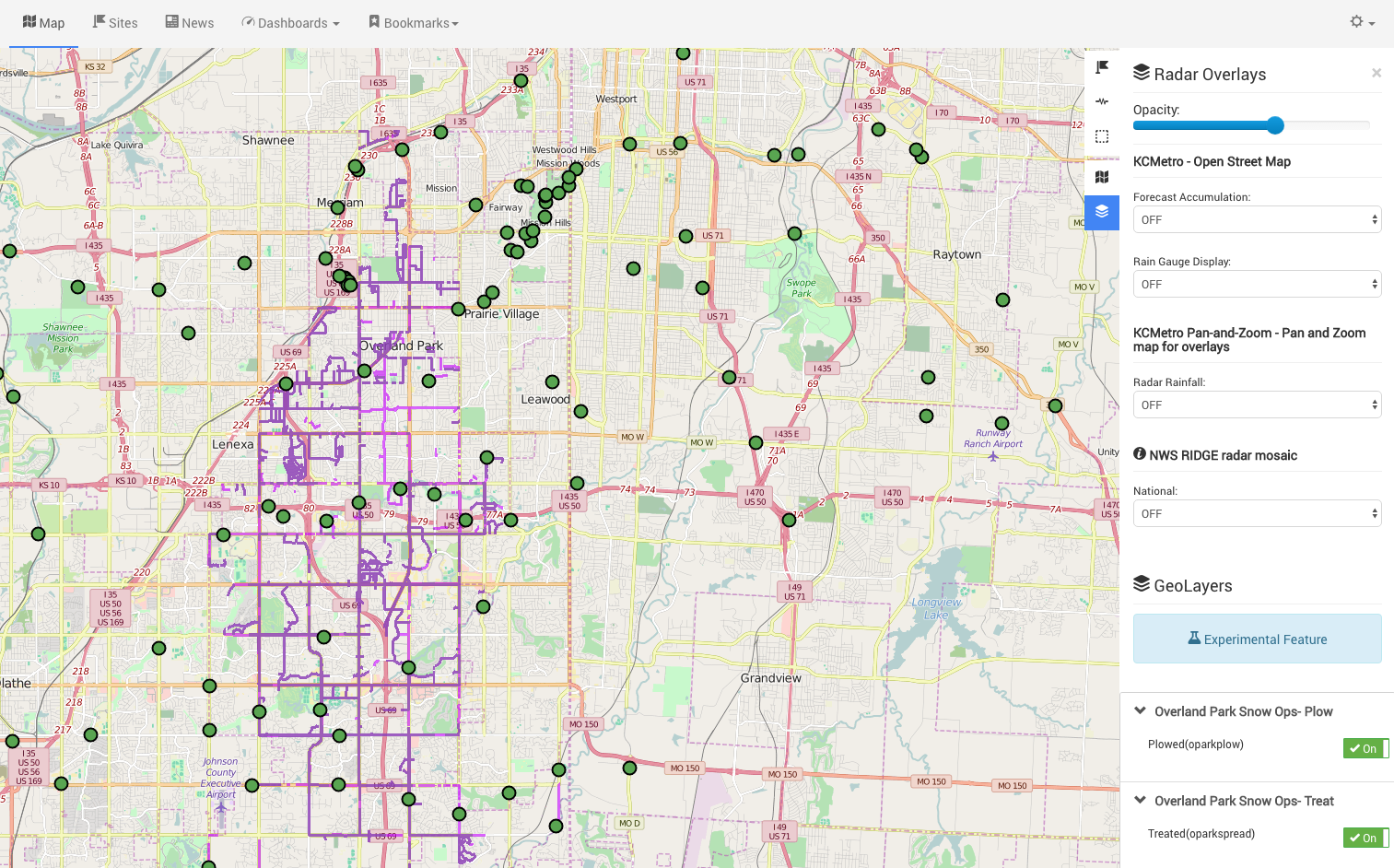Image resolution: width=1394 pixels, height=868 pixels.
Task: Click the unfilled end of Opacity track
Action: point(1327,125)
